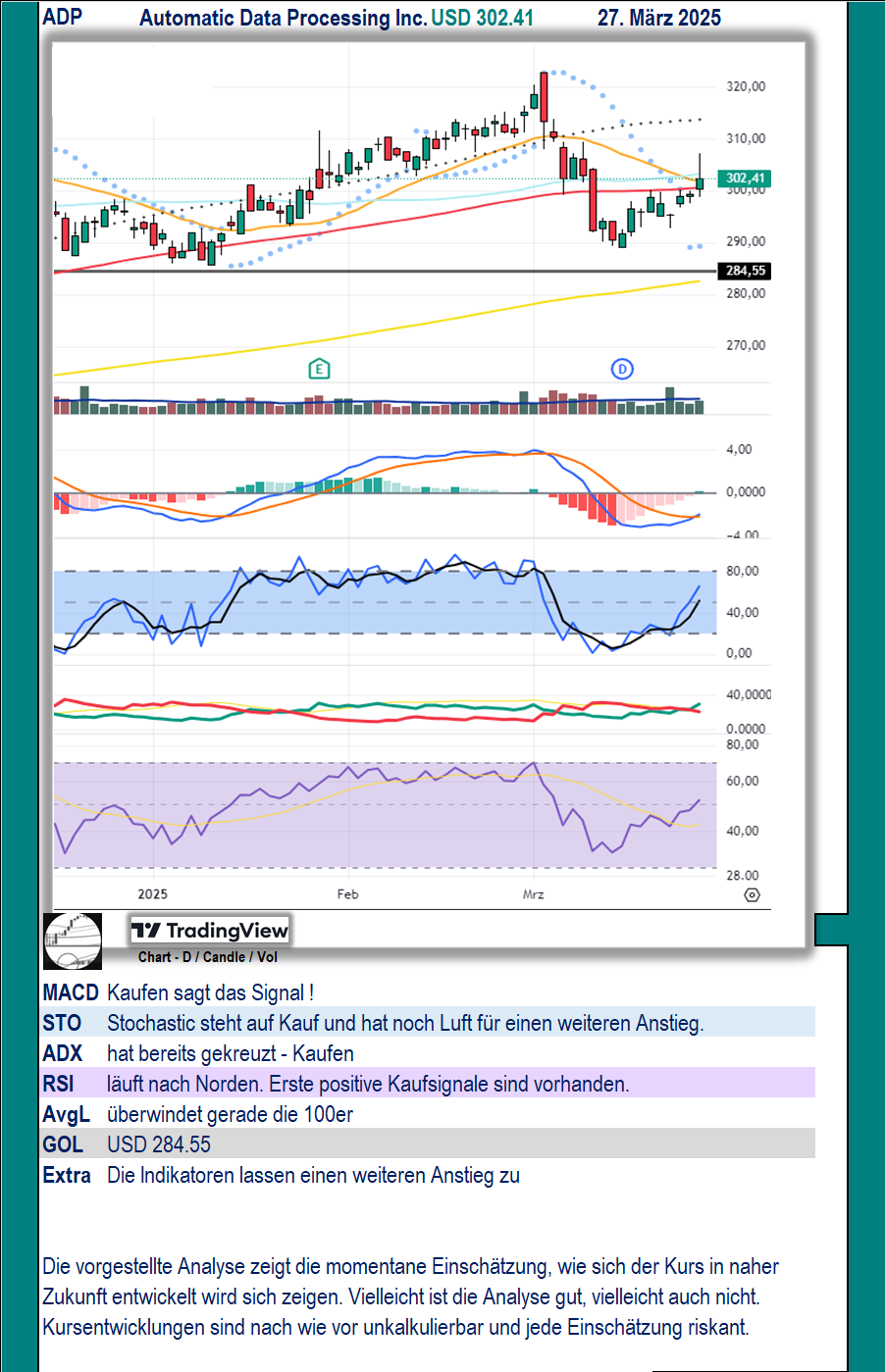This screenshot has width=885, height=1372.
Task: Click the green 302,41 current price tag
Action: pos(745,178)
